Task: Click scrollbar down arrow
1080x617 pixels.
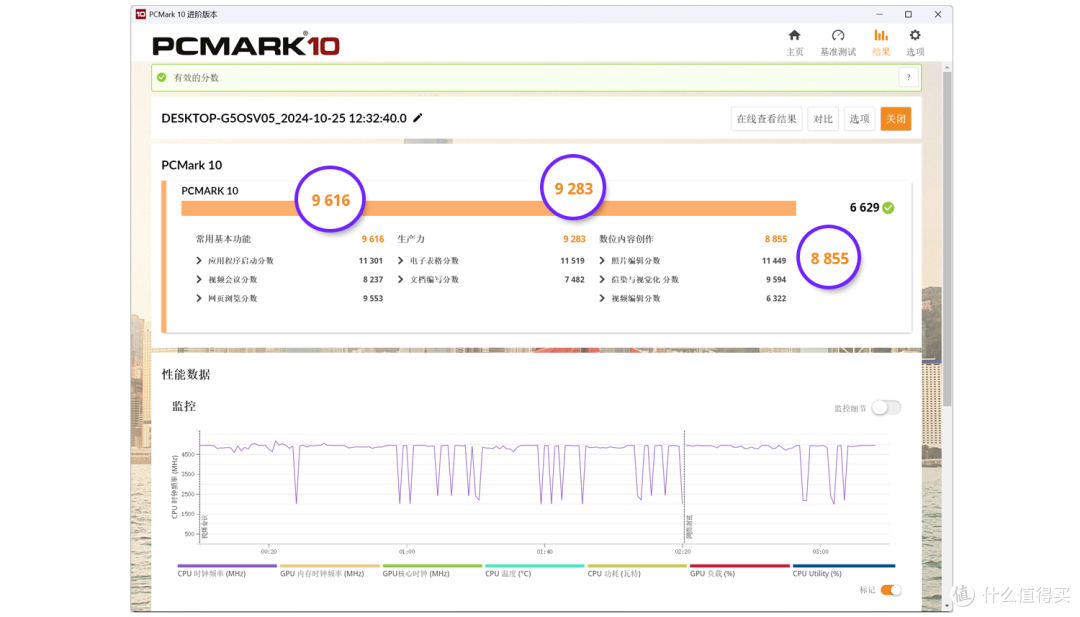Action: [947, 606]
